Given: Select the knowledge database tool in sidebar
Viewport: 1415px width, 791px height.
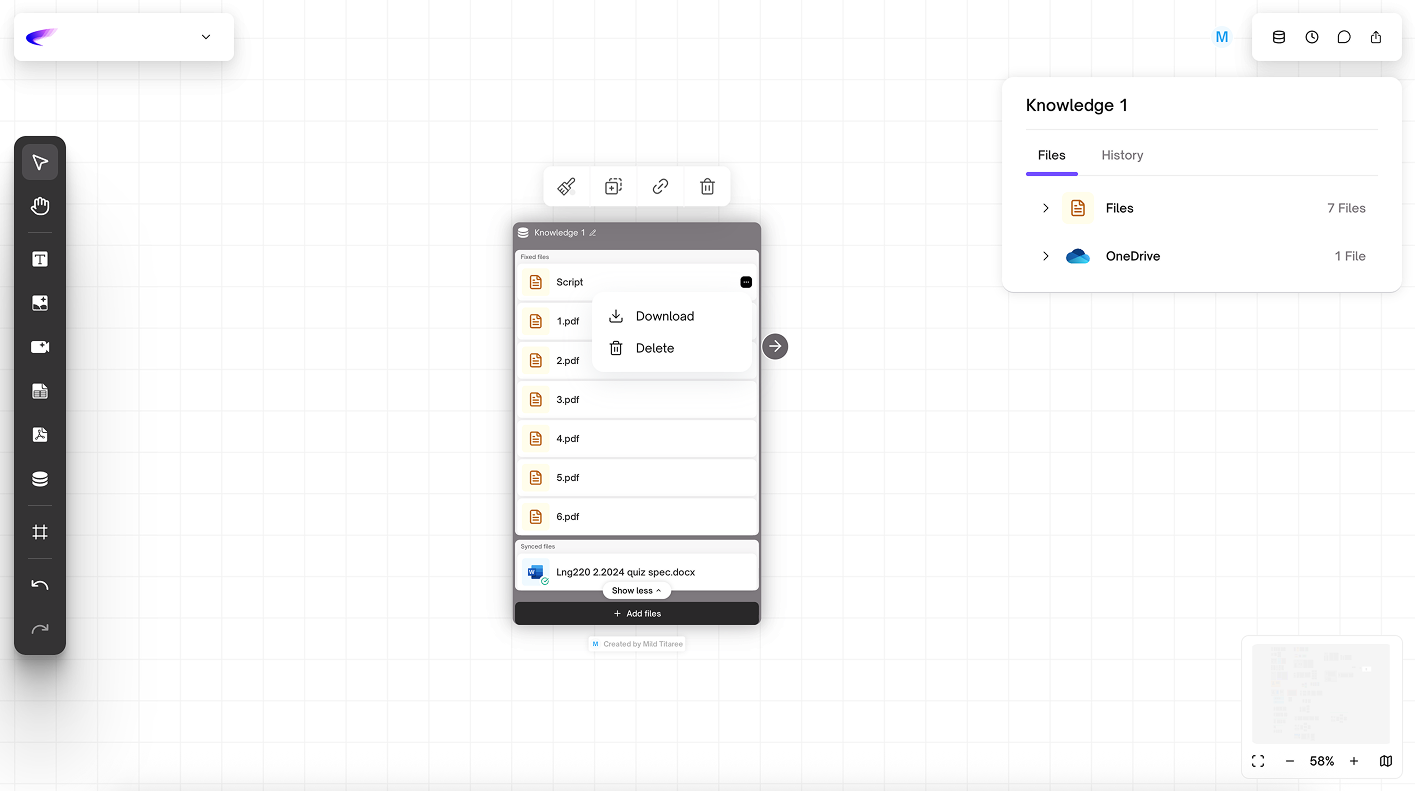Looking at the screenshot, I should coord(40,479).
